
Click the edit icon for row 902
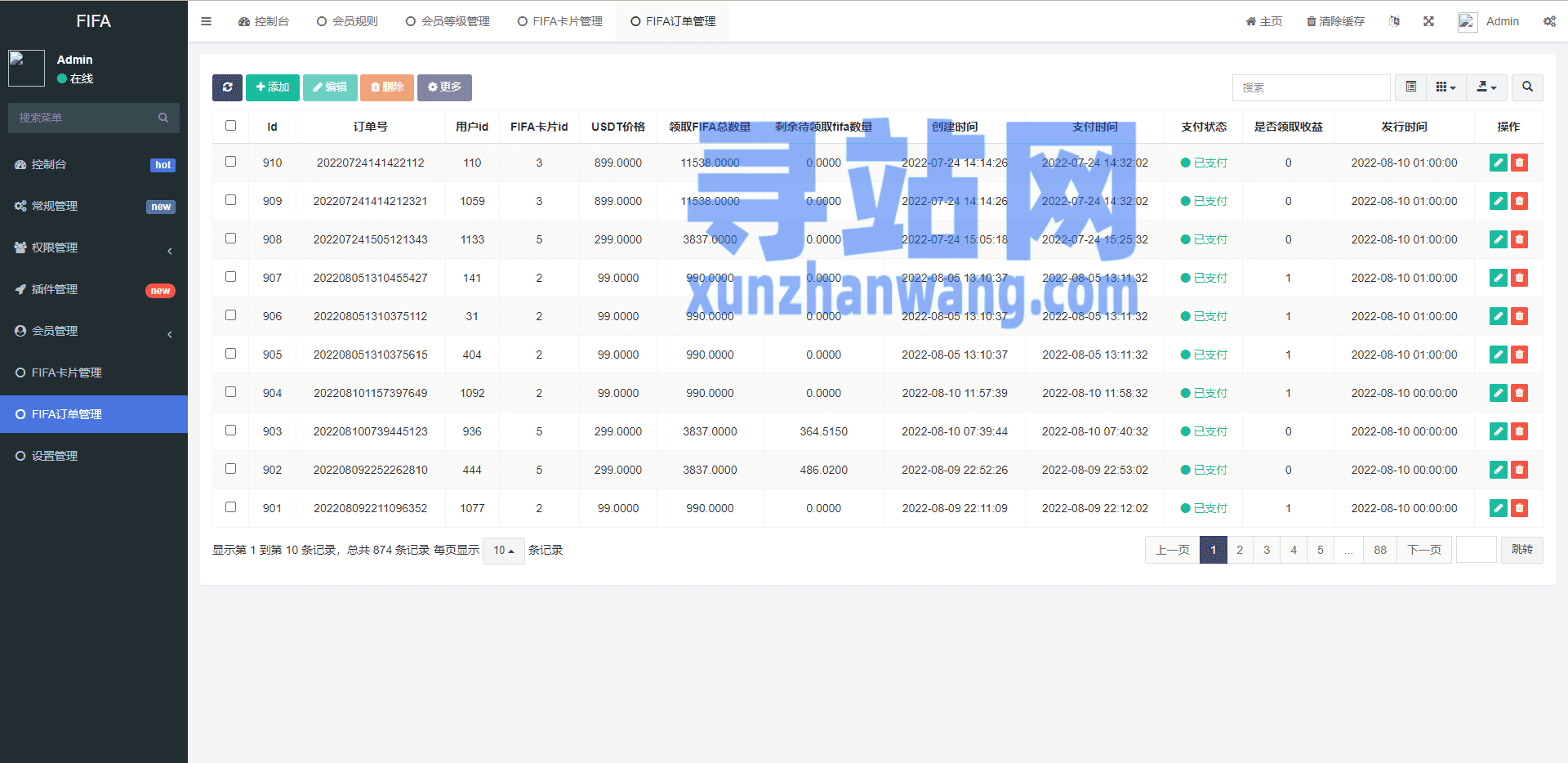pos(1498,470)
